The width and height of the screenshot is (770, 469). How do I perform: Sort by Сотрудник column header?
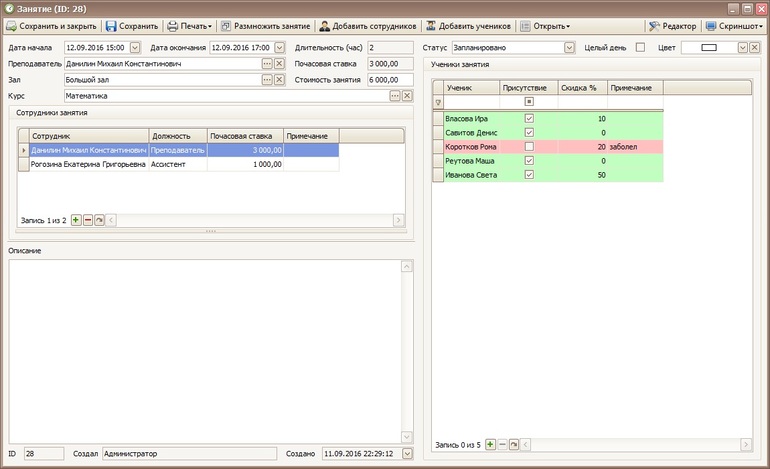[89, 136]
